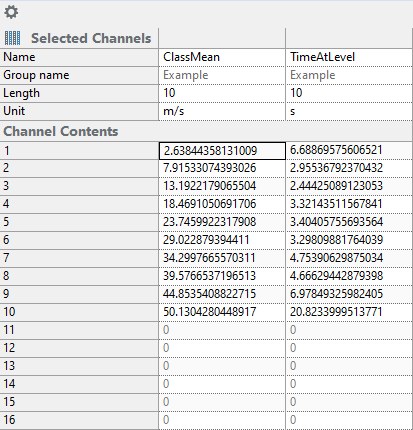Viewport: 413px width, 430px height.
Task: Click ClassMean value 50.1304280448917
Action: [222, 312]
